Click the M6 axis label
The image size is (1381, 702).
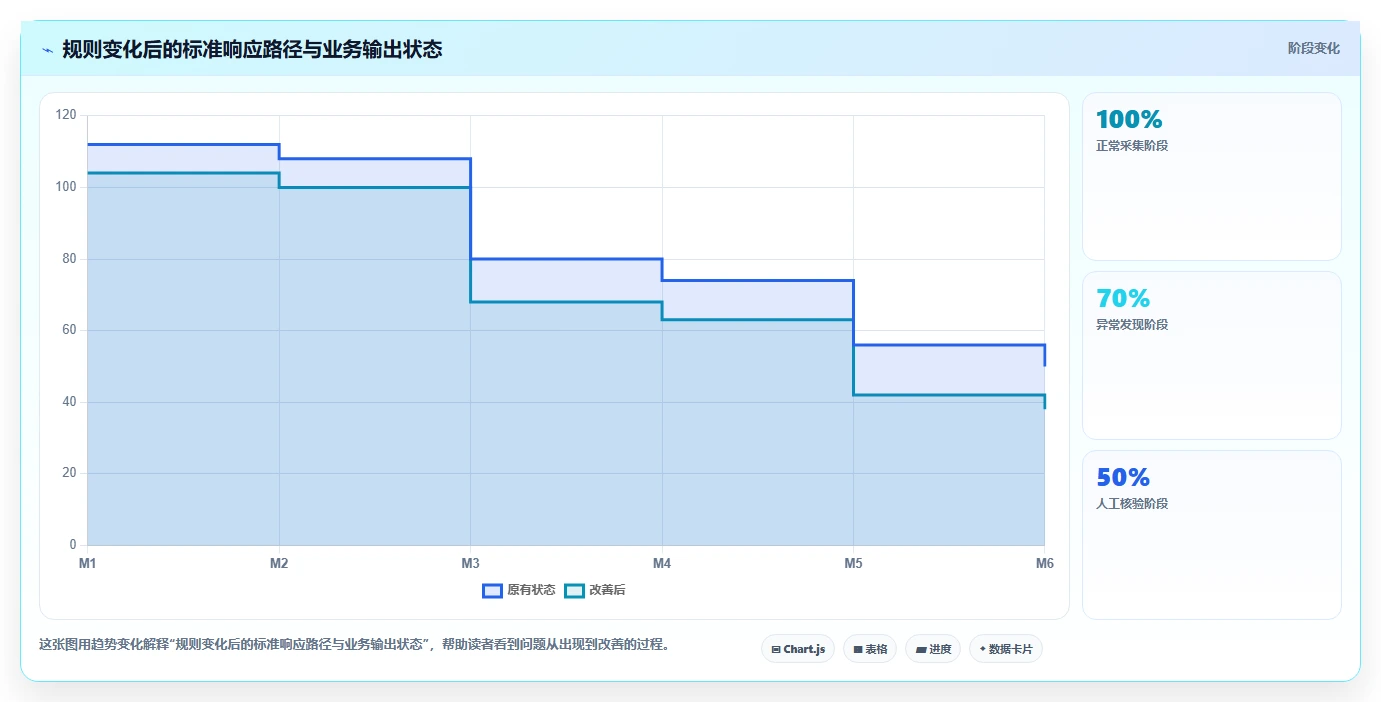click(x=1044, y=564)
